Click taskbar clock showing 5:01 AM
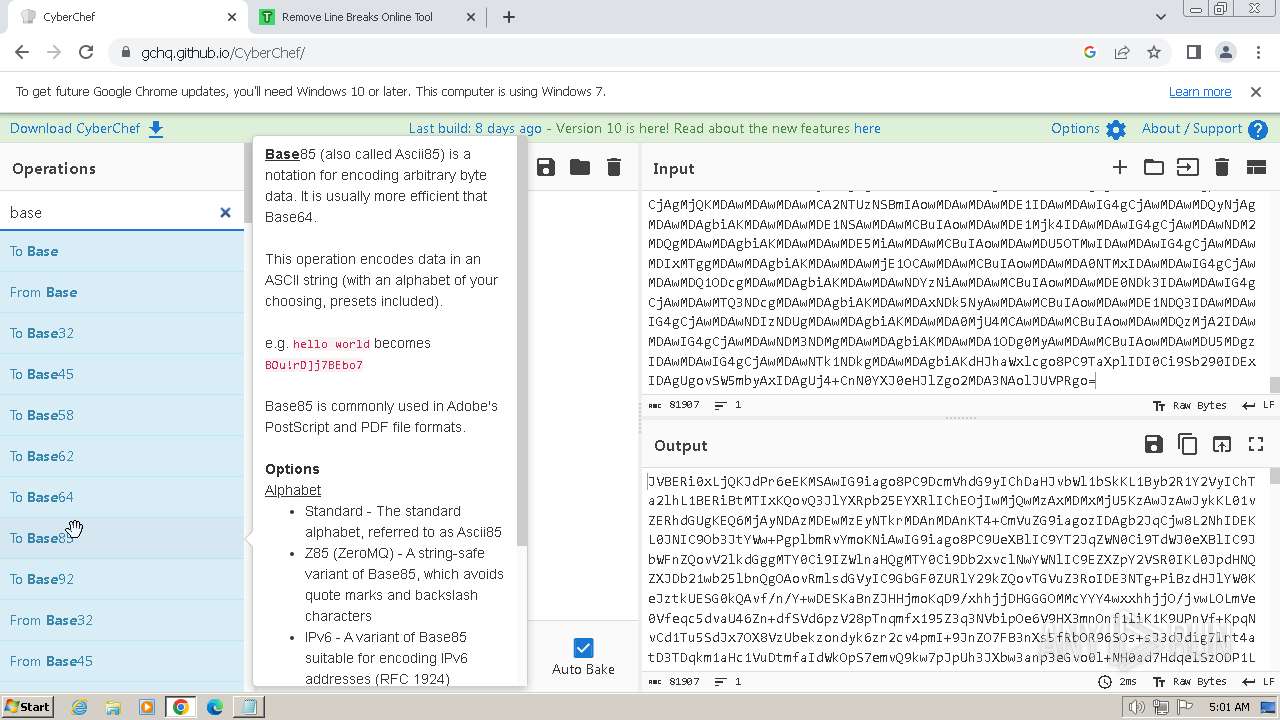The image size is (1280, 720). pos(1228,707)
